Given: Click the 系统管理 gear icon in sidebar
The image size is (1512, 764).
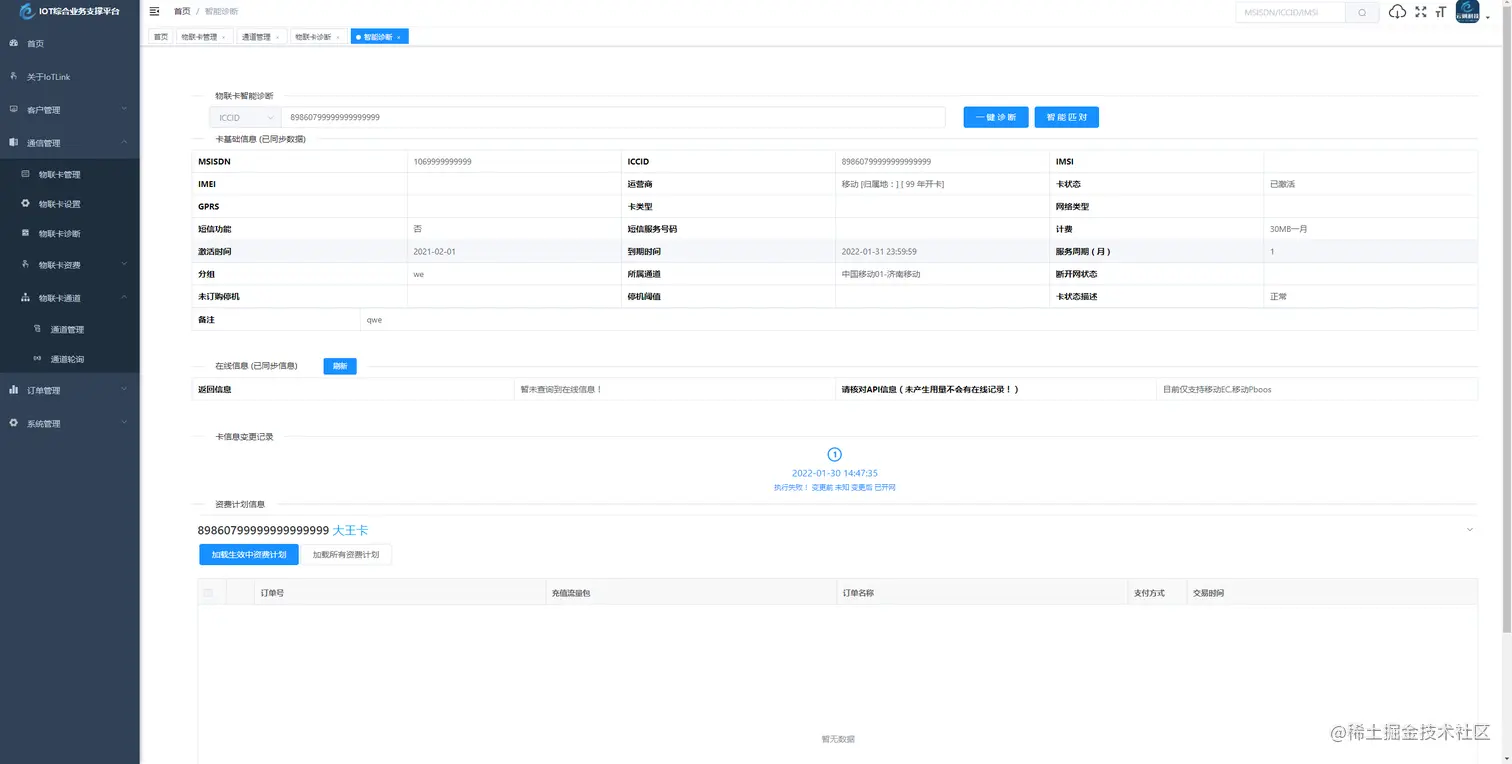Looking at the screenshot, I should pyautogui.click(x=13, y=423).
